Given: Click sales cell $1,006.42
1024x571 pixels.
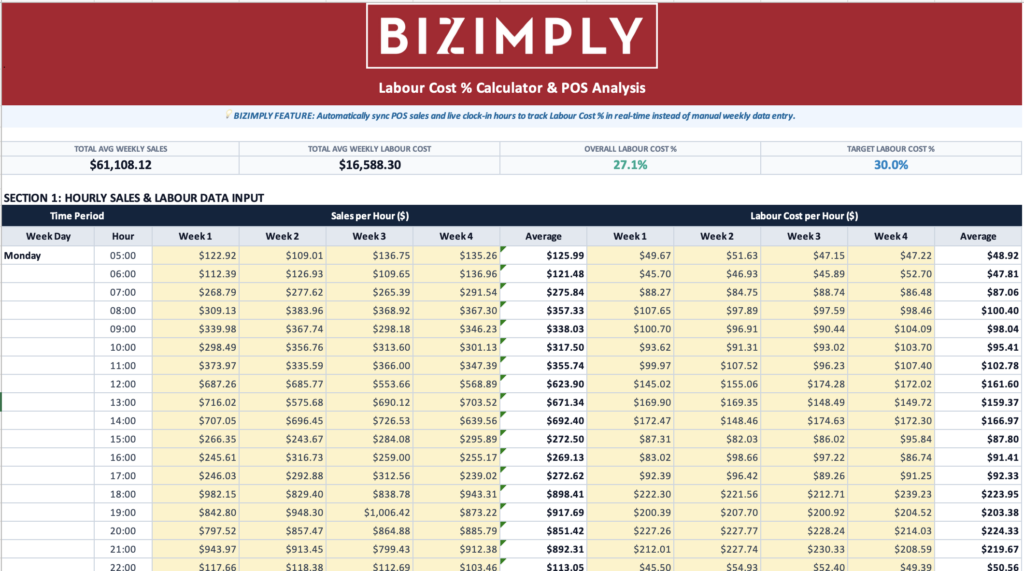Looking at the screenshot, I should pyautogui.click(x=369, y=512).
